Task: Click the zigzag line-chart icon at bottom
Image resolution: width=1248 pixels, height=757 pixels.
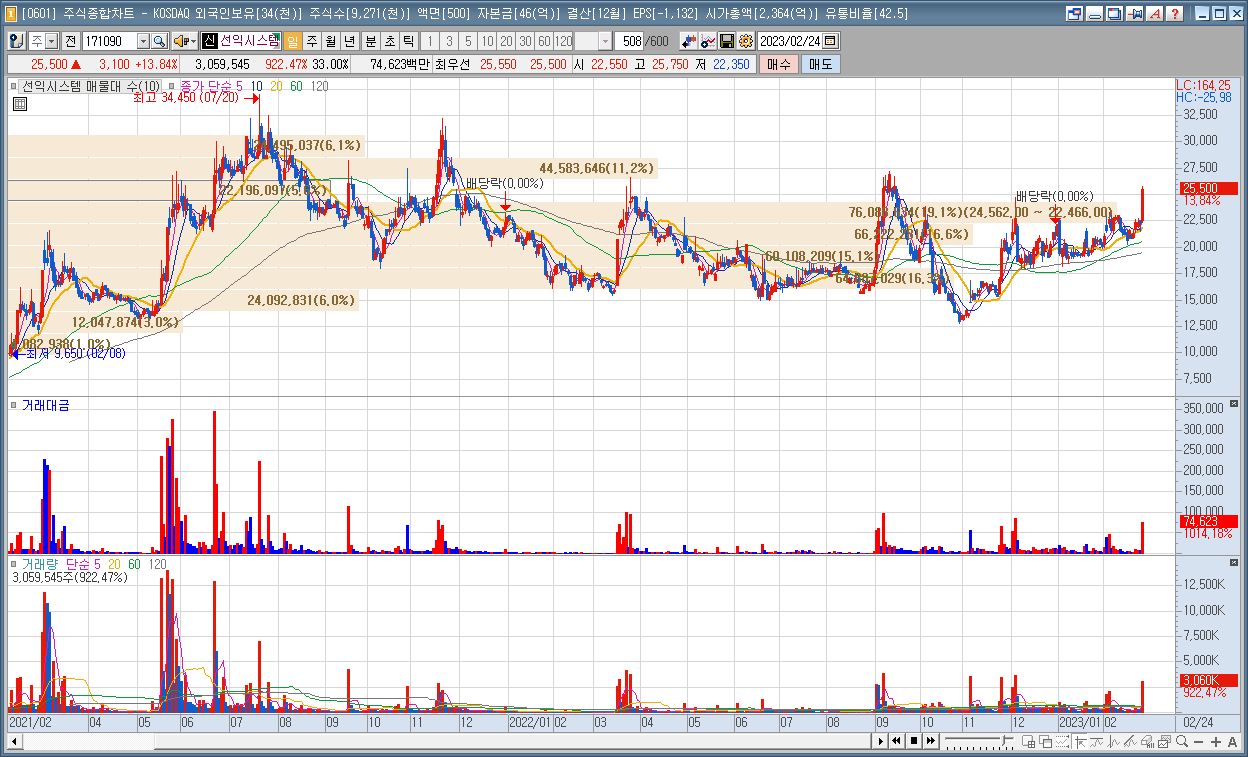Action: coord(1113,741)
